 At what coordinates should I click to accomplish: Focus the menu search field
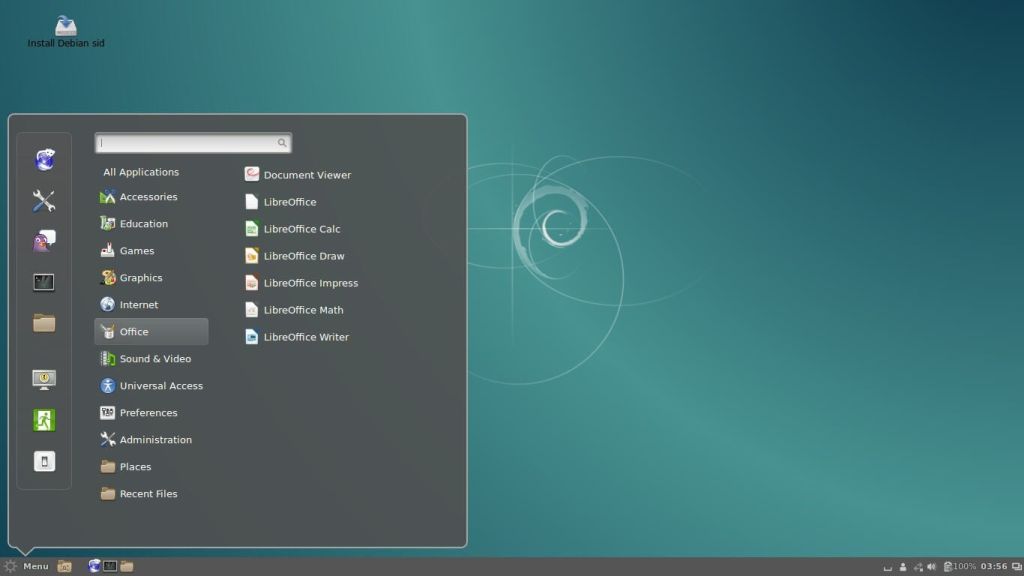click(193, 143)
